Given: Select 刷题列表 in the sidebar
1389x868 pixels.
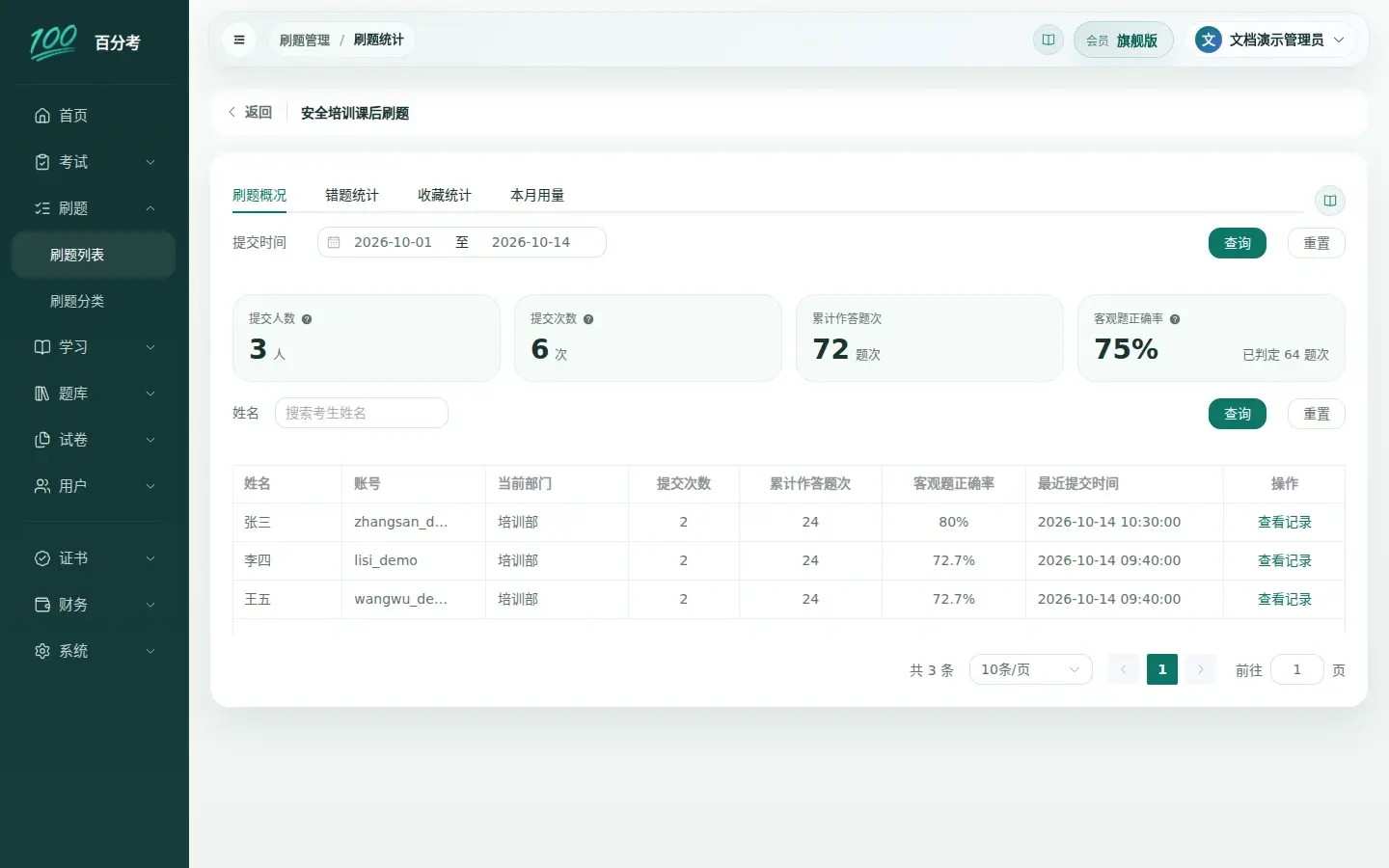Looking at the screenshot, I should (94, 255).
